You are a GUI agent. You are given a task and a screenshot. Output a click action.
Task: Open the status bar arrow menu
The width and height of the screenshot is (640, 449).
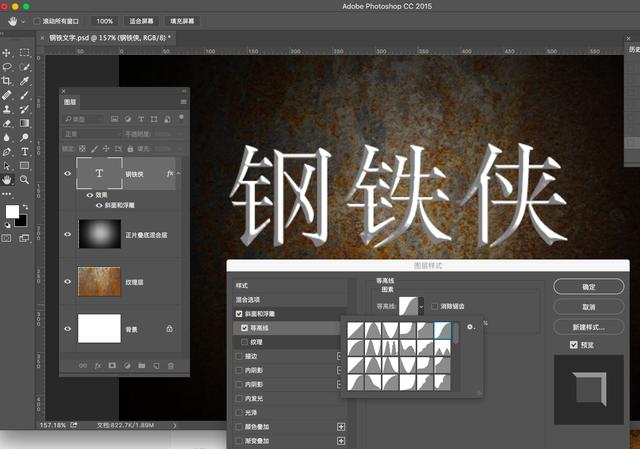tap(175, 425)
